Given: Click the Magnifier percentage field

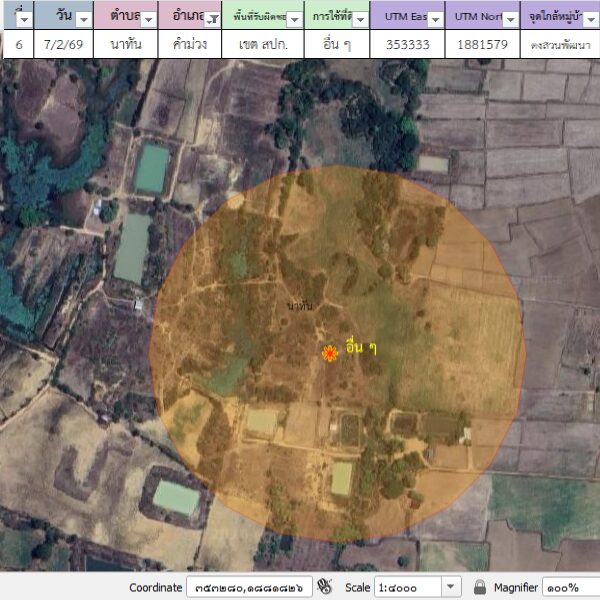Looking at the screenshot, I should tap(570, 587).
